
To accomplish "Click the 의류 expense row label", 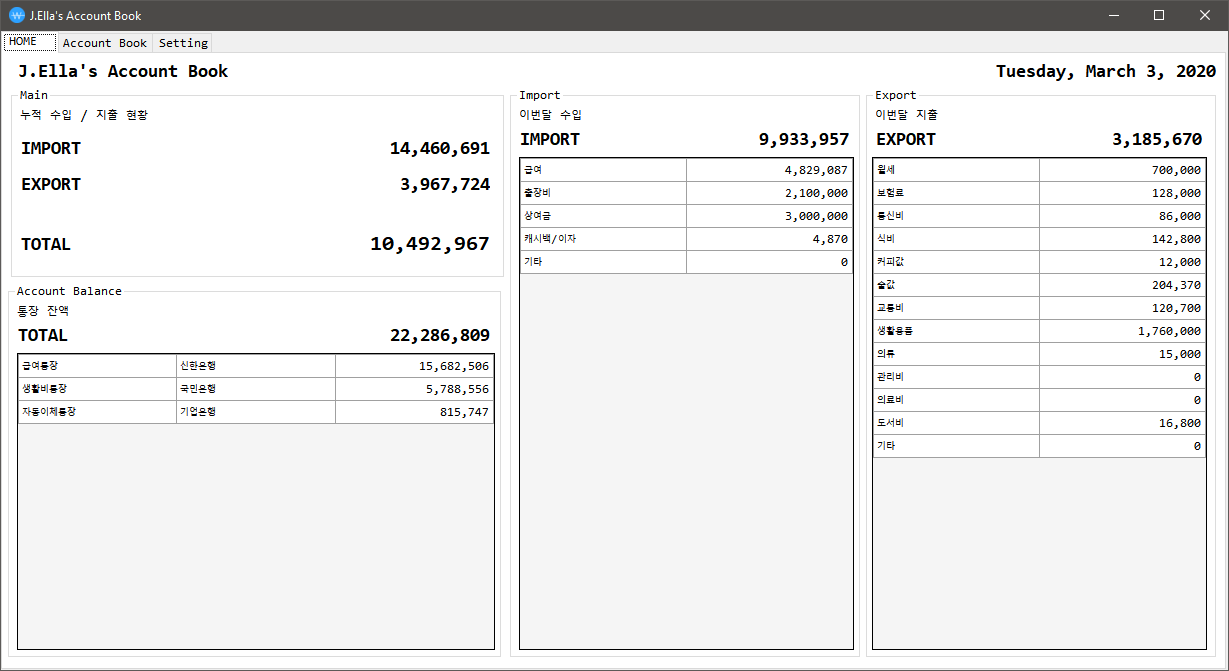I will coord(956,354).
